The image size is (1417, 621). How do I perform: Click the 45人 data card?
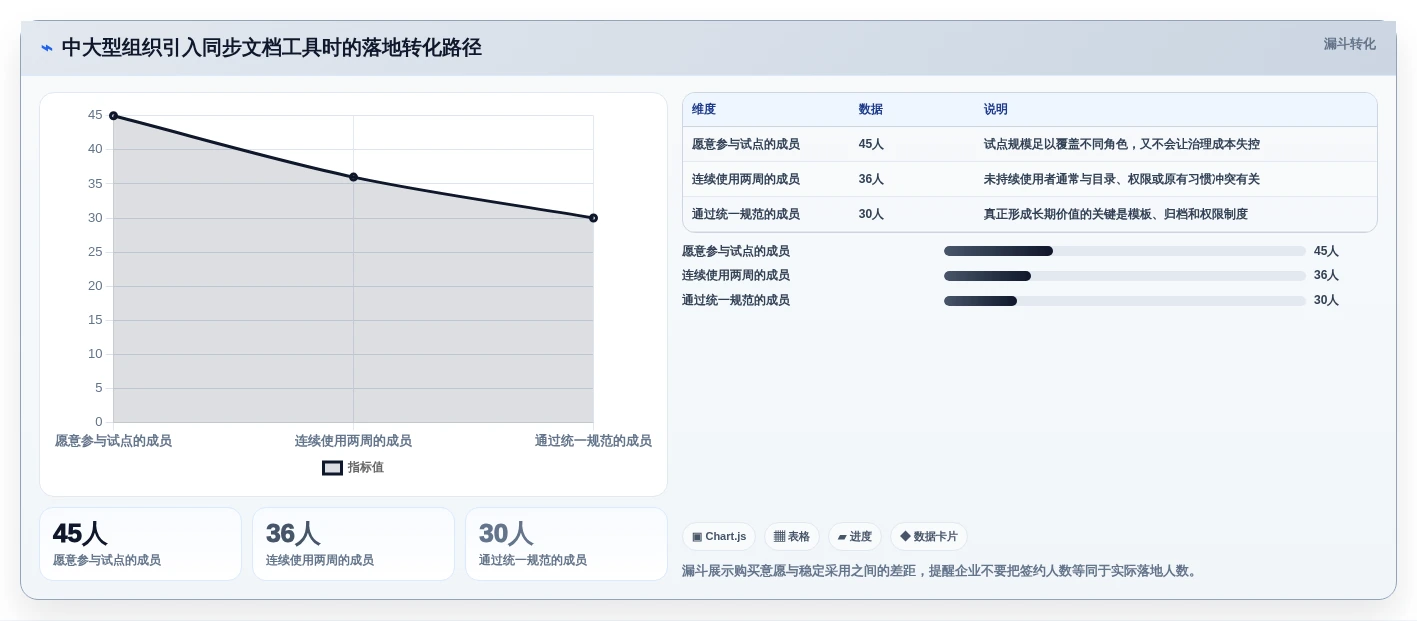[x=140, y=544]
